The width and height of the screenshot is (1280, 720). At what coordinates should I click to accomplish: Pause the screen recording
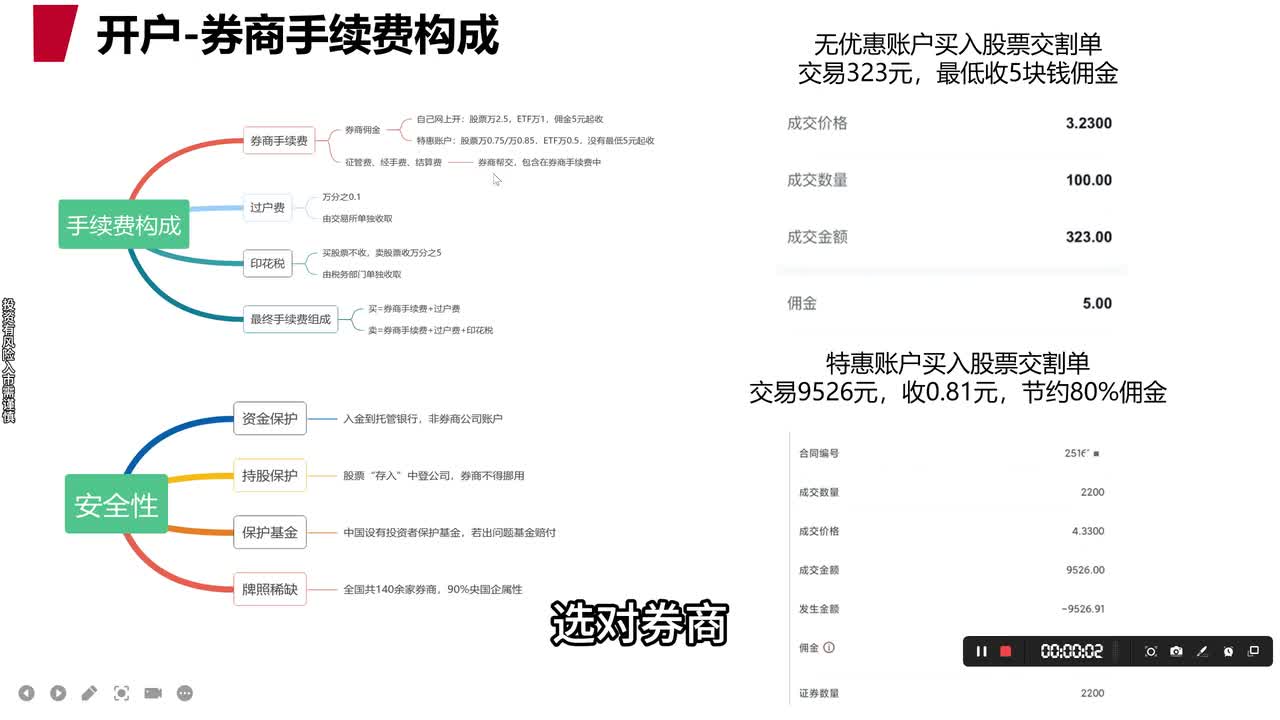coord(981,651)
